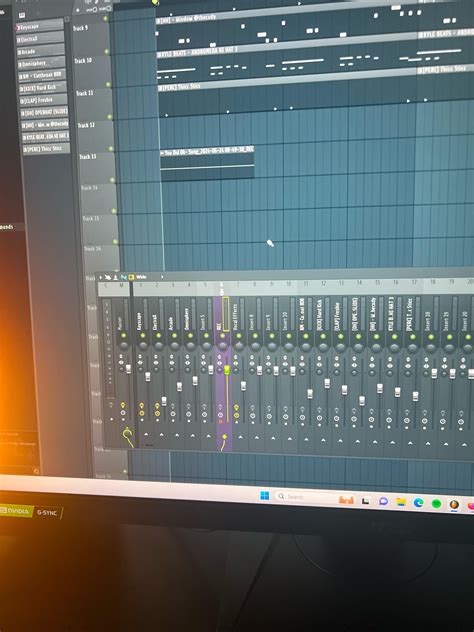Click the Master track pan knob
This screenshot has height=632, width=474.
[123, 345]
